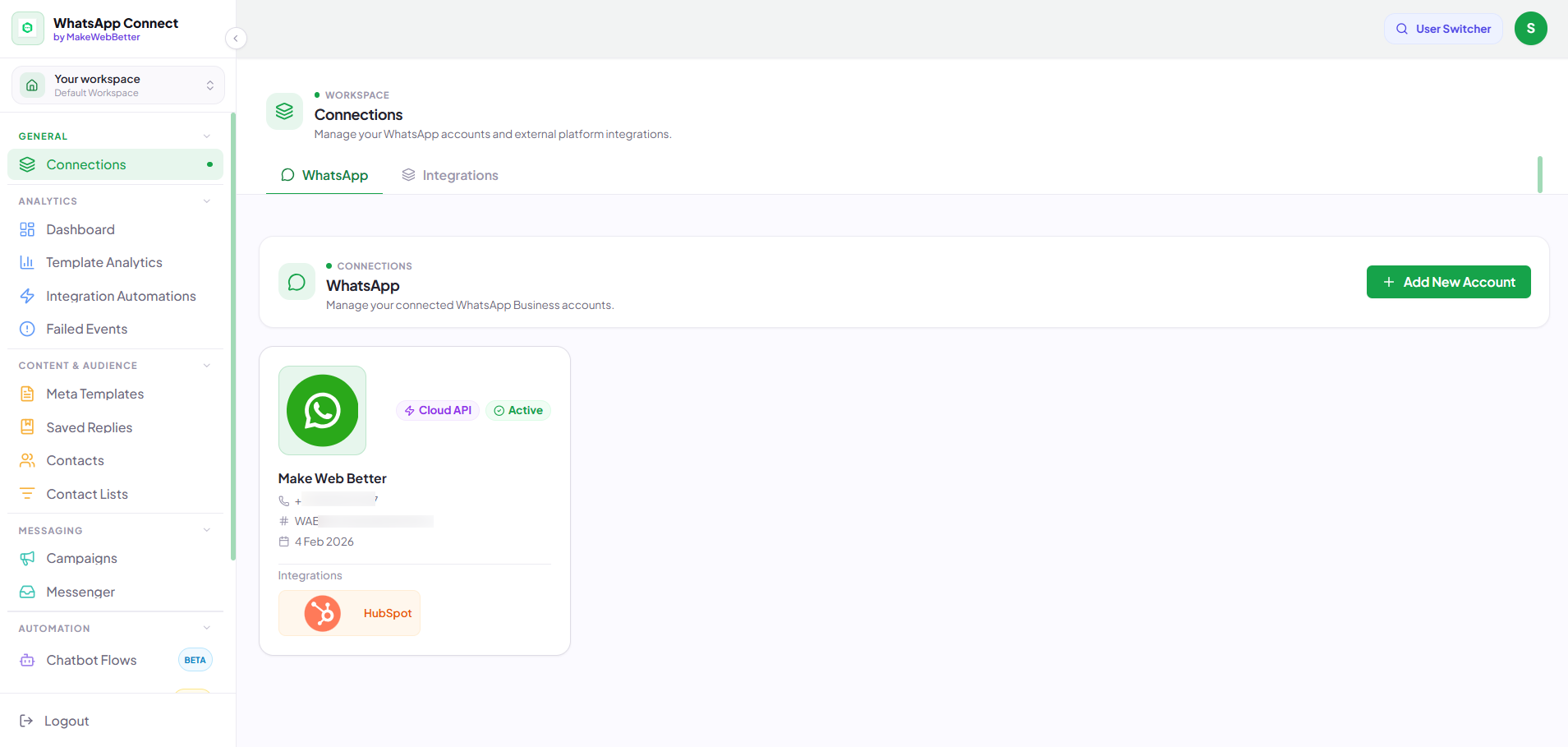
Task: Click the Chatbot Flows robot icon
Action: pyautogui.click(x=27, y=660)
